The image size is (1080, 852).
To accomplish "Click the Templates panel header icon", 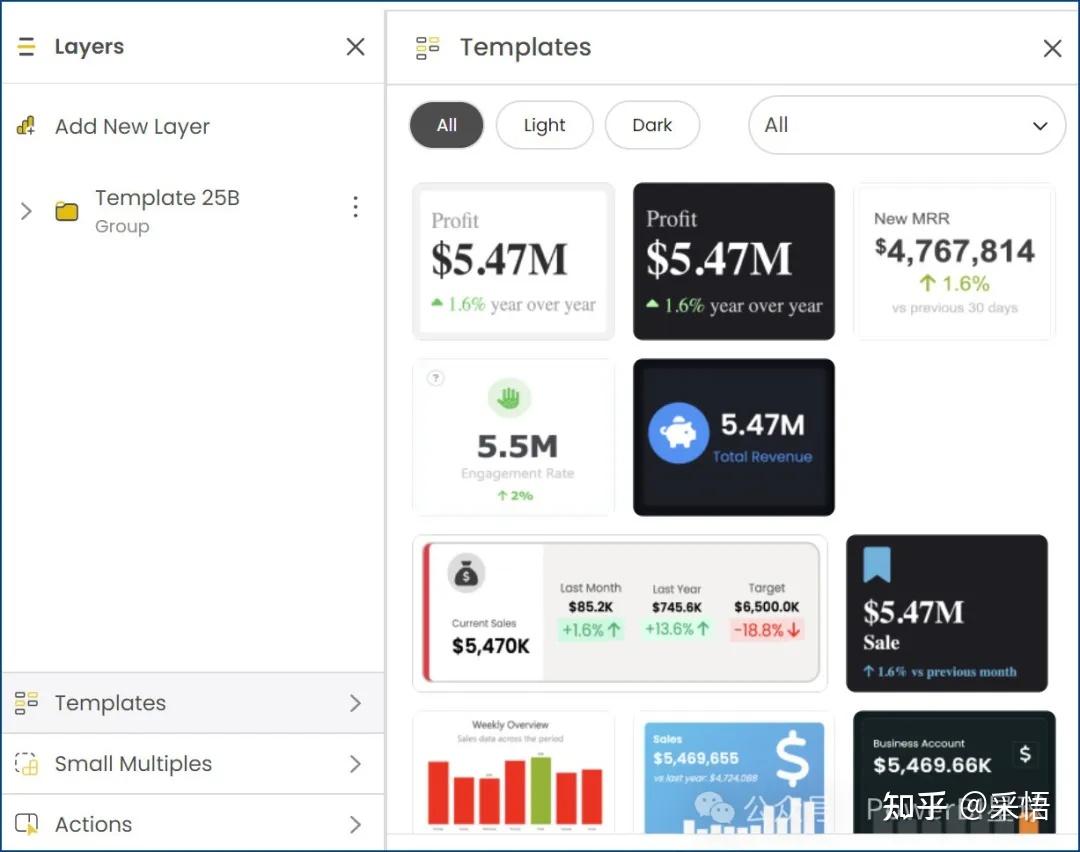I will [428, 48].
